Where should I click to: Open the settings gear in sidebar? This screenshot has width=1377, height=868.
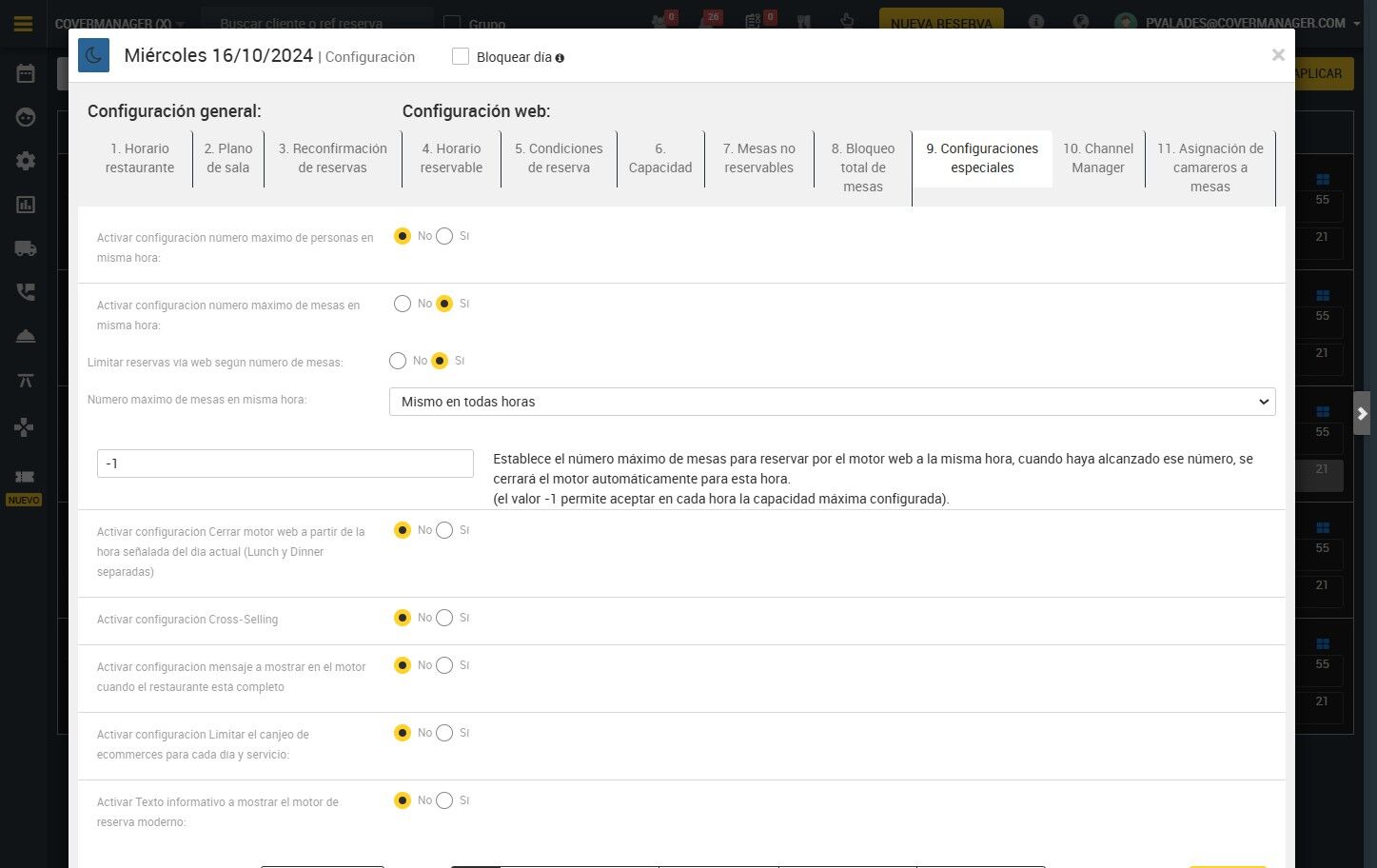(x=26, y=161)
